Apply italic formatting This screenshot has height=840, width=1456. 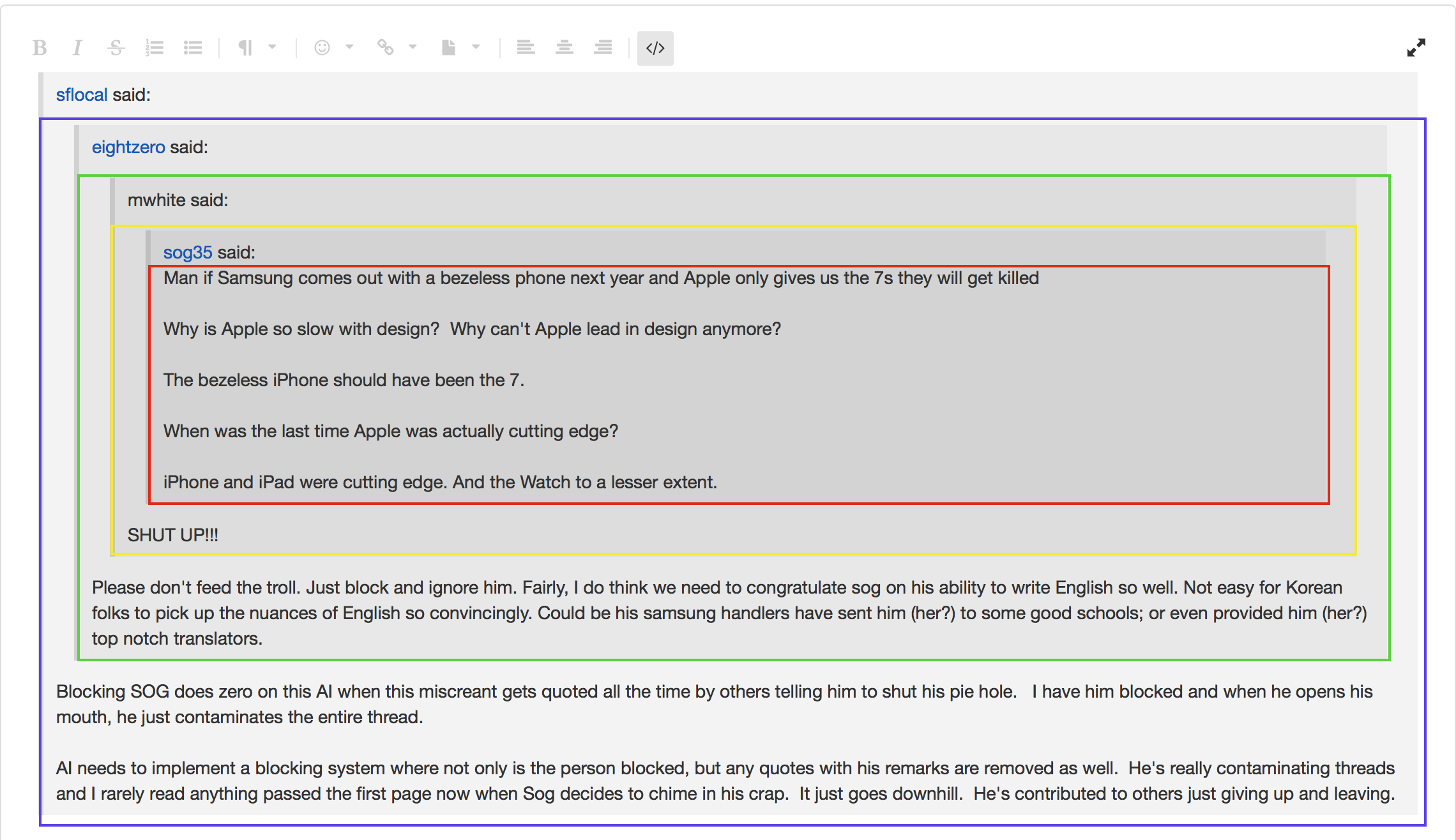[x=77, y=48]
